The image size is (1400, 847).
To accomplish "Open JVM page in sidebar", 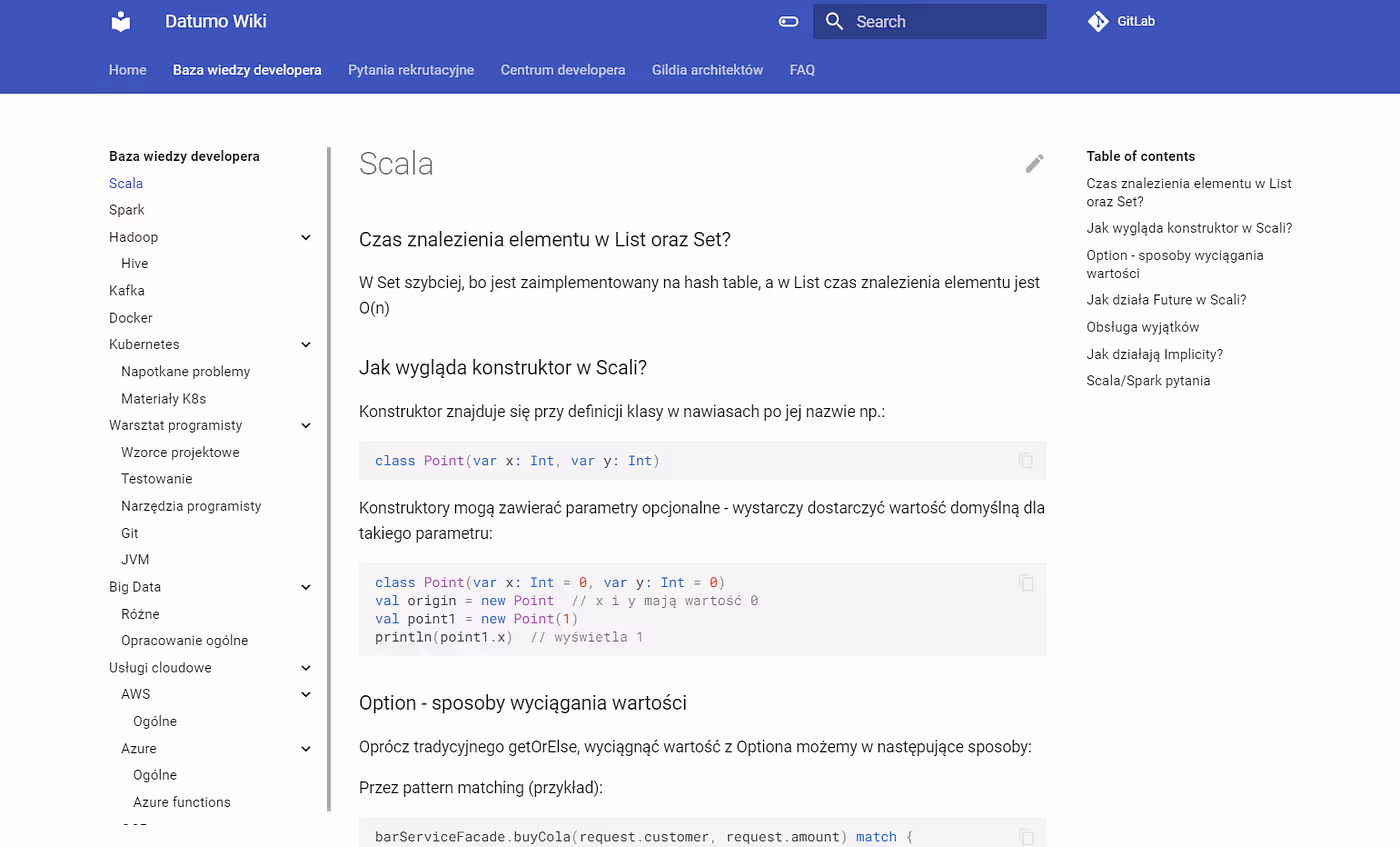I will coord(135,560).
